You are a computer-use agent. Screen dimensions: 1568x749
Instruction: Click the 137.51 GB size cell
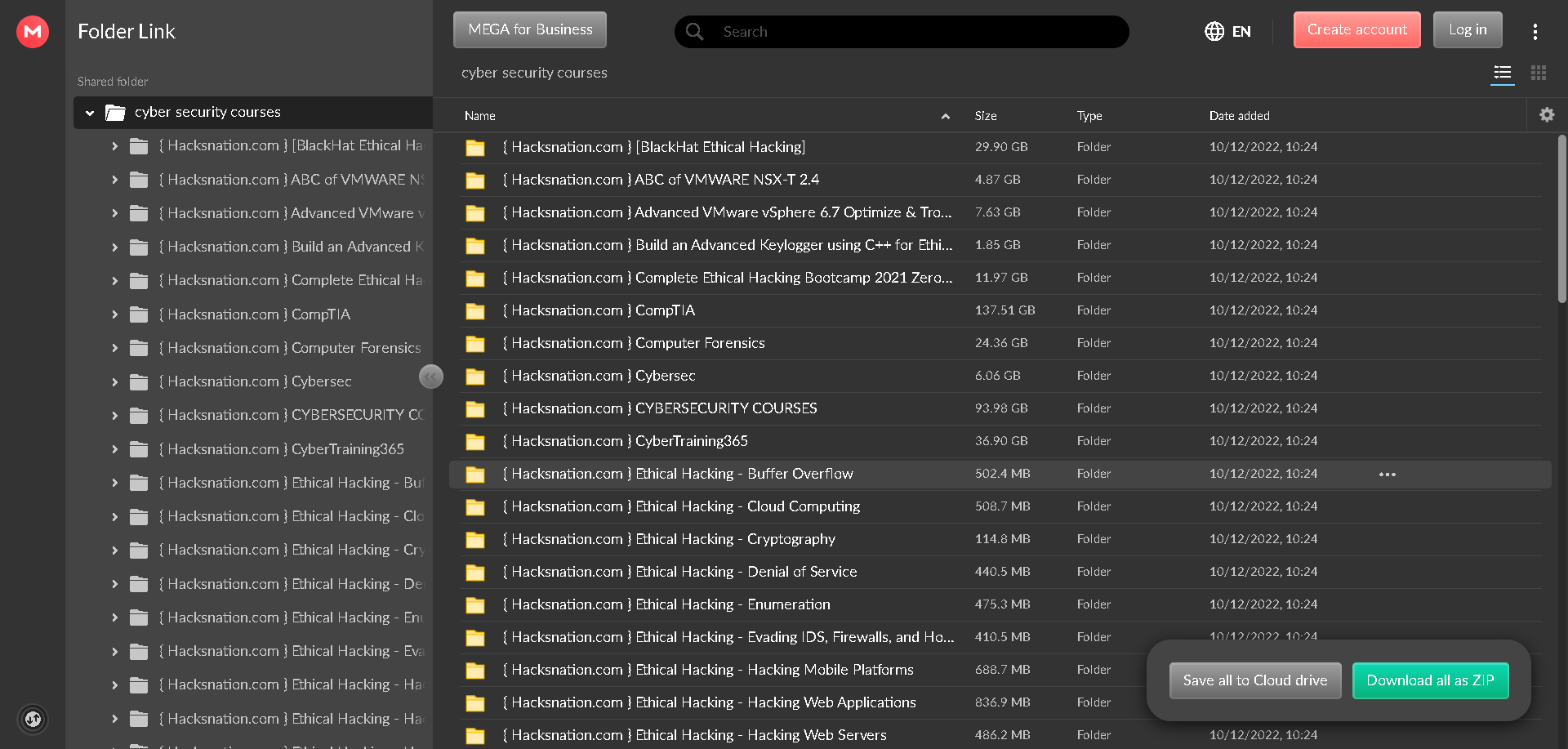coord(1004,310)
